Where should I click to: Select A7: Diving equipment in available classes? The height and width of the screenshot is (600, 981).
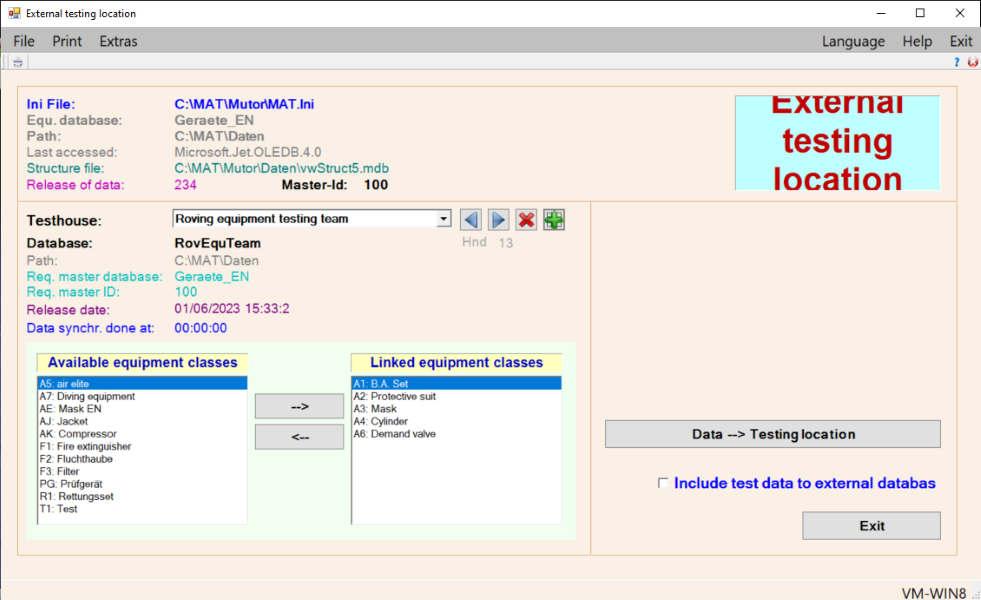[87, 397]
